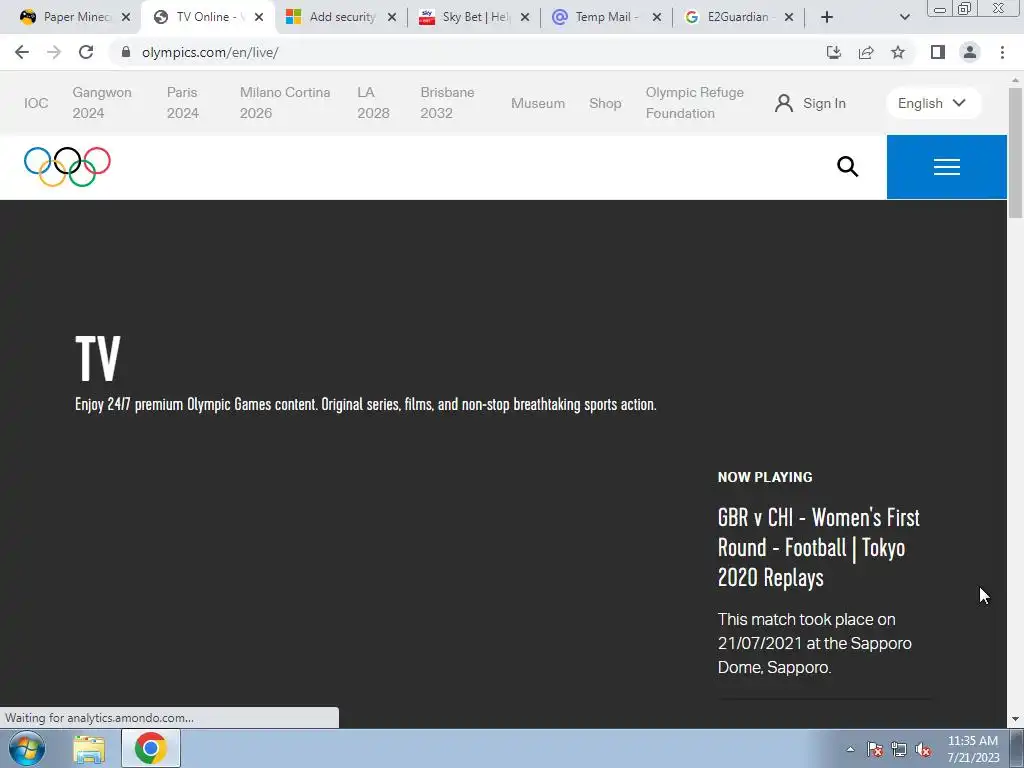Open the Museum link
The width and height of the screenshot is (1024, 768).
pos(537,103)
